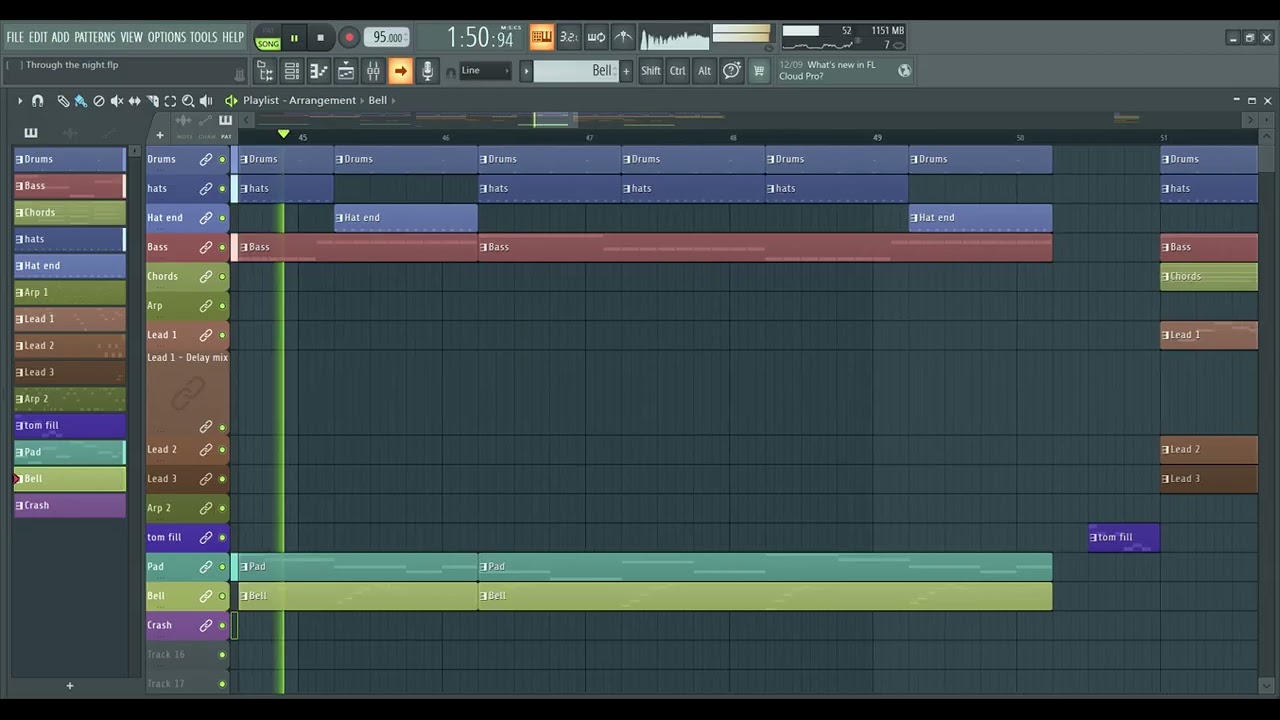Select the tom fill pattern in picker

coord(70,426)
